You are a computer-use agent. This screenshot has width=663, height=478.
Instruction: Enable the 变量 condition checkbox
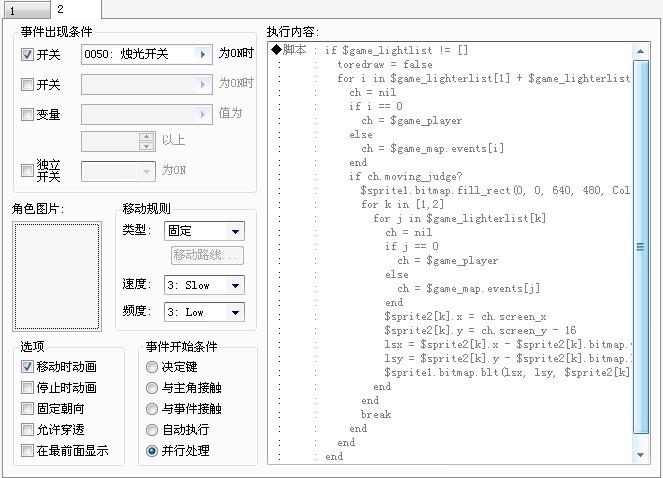click(27, 114)
